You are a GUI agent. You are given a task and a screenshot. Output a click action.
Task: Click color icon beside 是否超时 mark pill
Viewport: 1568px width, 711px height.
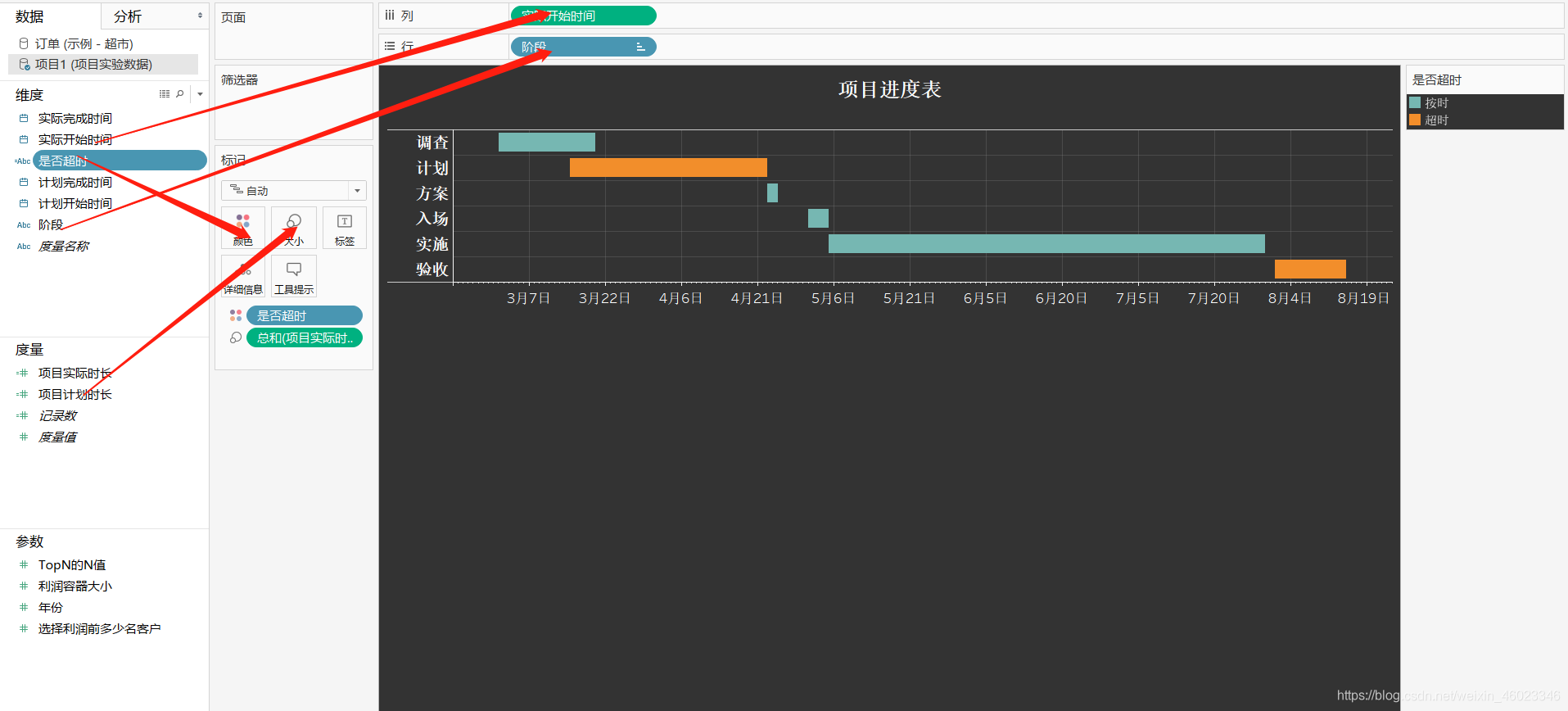pos(236,315)
